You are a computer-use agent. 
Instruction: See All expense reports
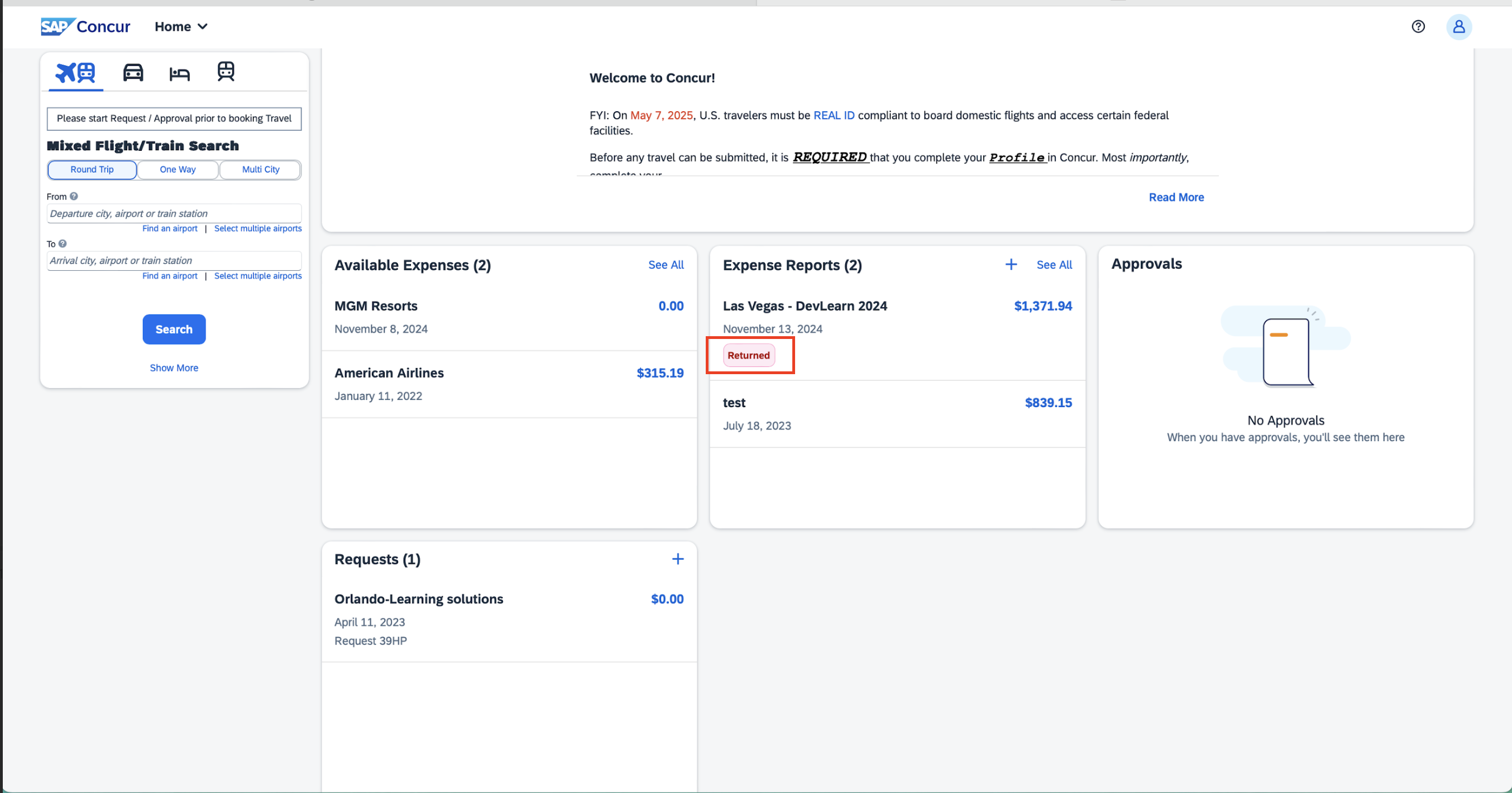(1054, 265)
